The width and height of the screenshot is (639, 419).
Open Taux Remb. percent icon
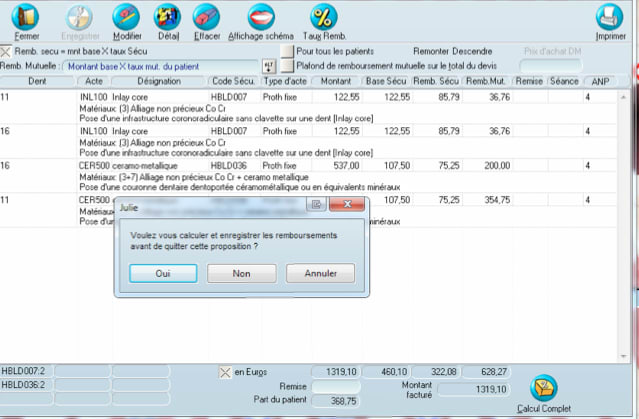[323, 17]
